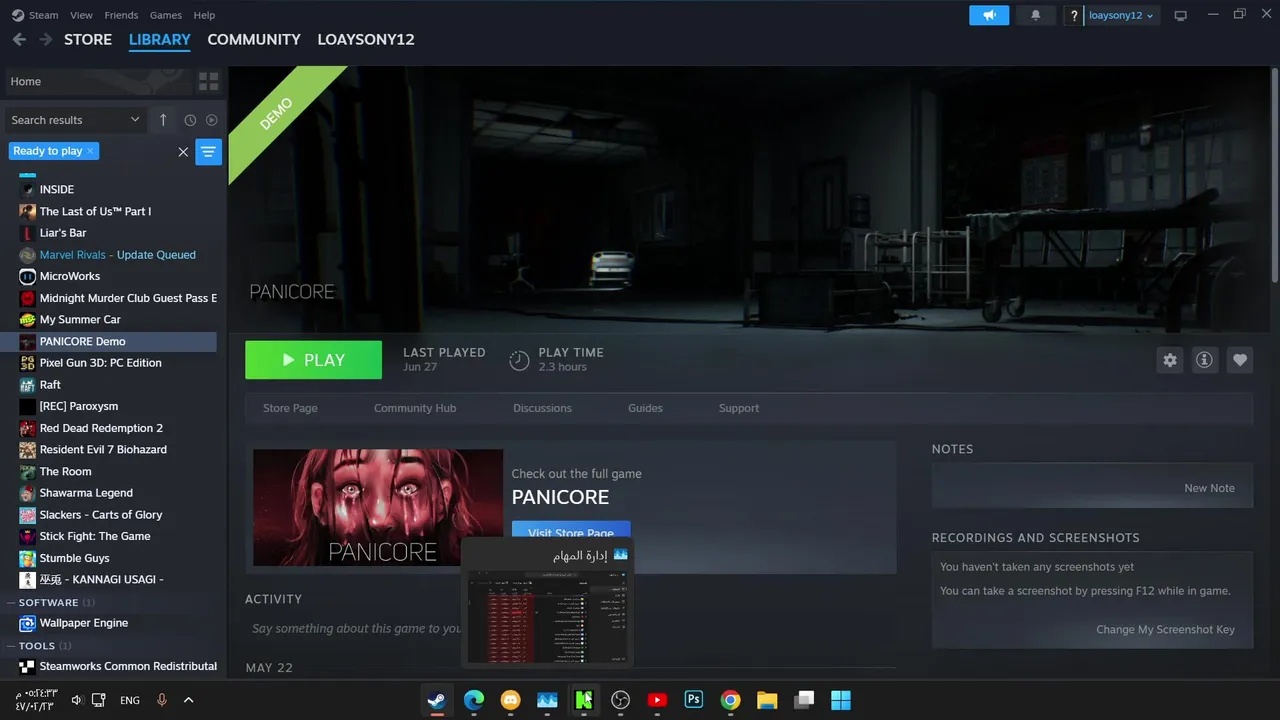1280x720 pixels.
Task: Click the green PLAY button
Action: click(313, 360)
